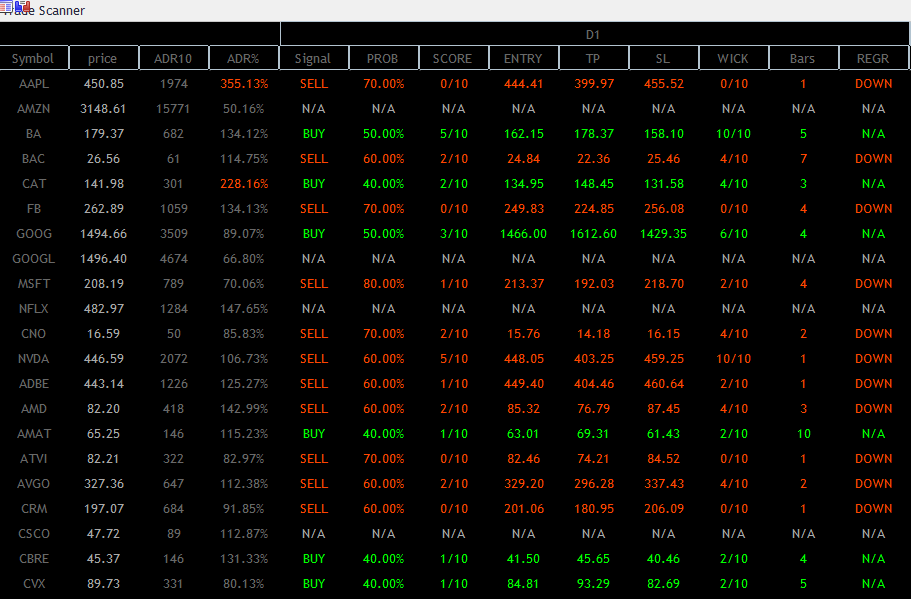This screenshot has width=911, height=599.
Task: Click the FB symbol
Action: (34, 209)
